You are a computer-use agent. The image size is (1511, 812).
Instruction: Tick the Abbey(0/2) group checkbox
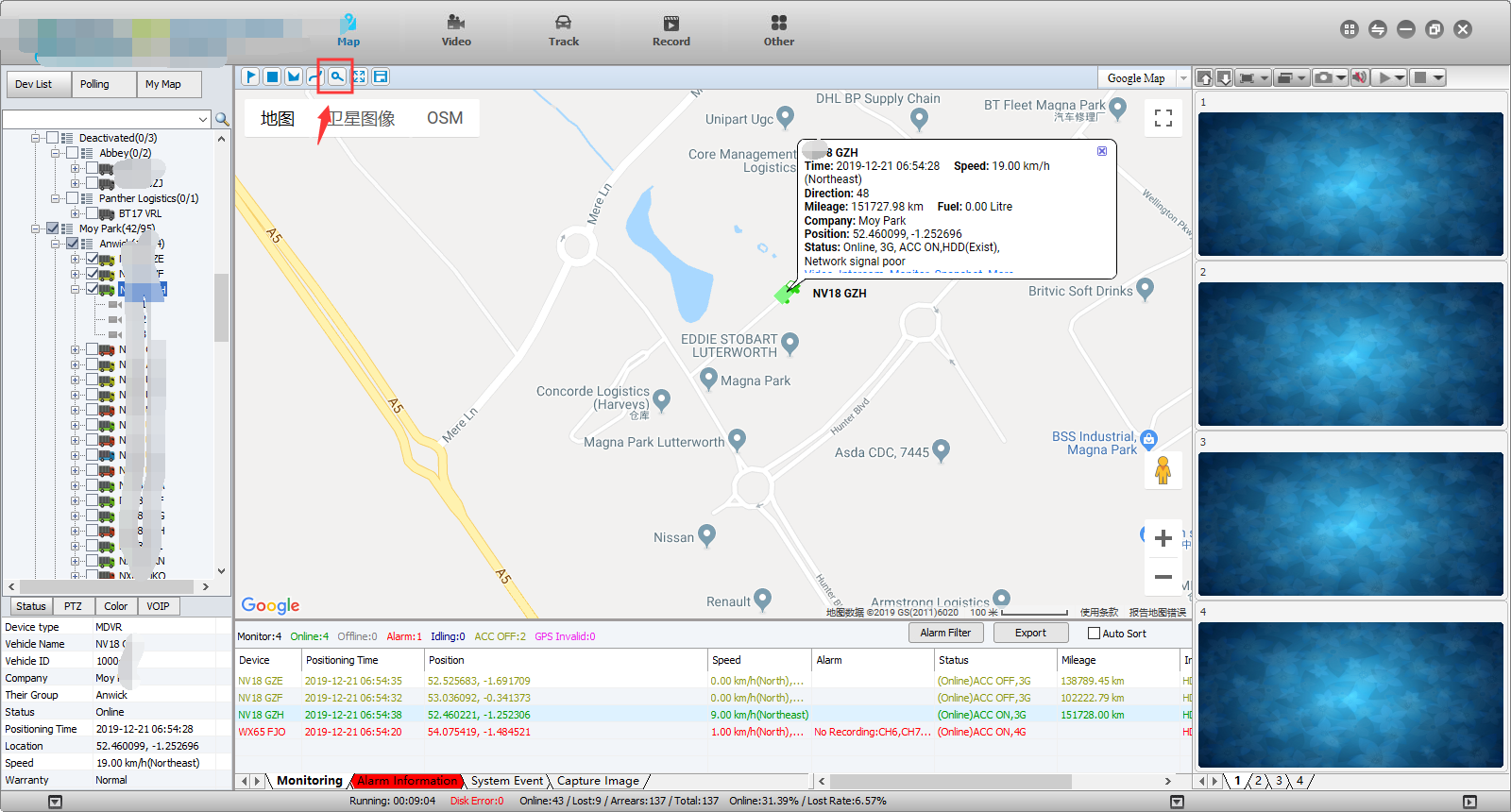(73, 153)
